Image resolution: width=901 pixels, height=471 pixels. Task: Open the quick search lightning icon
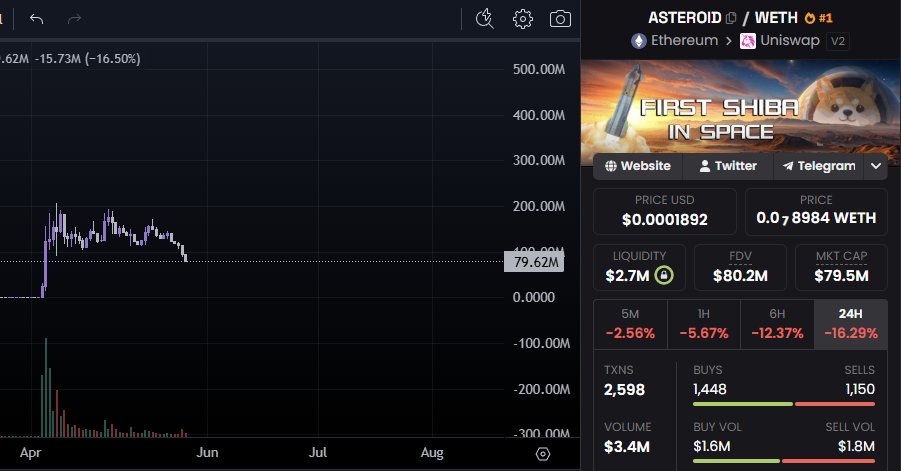pos(484,19)
